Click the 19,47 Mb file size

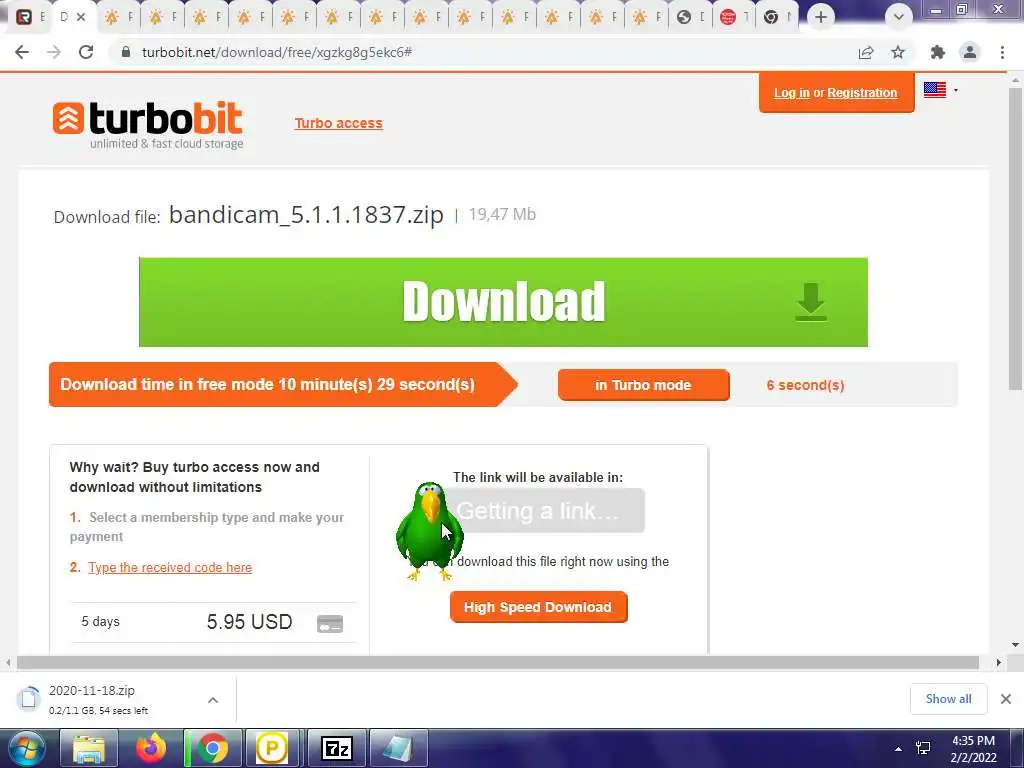(502, 214)
